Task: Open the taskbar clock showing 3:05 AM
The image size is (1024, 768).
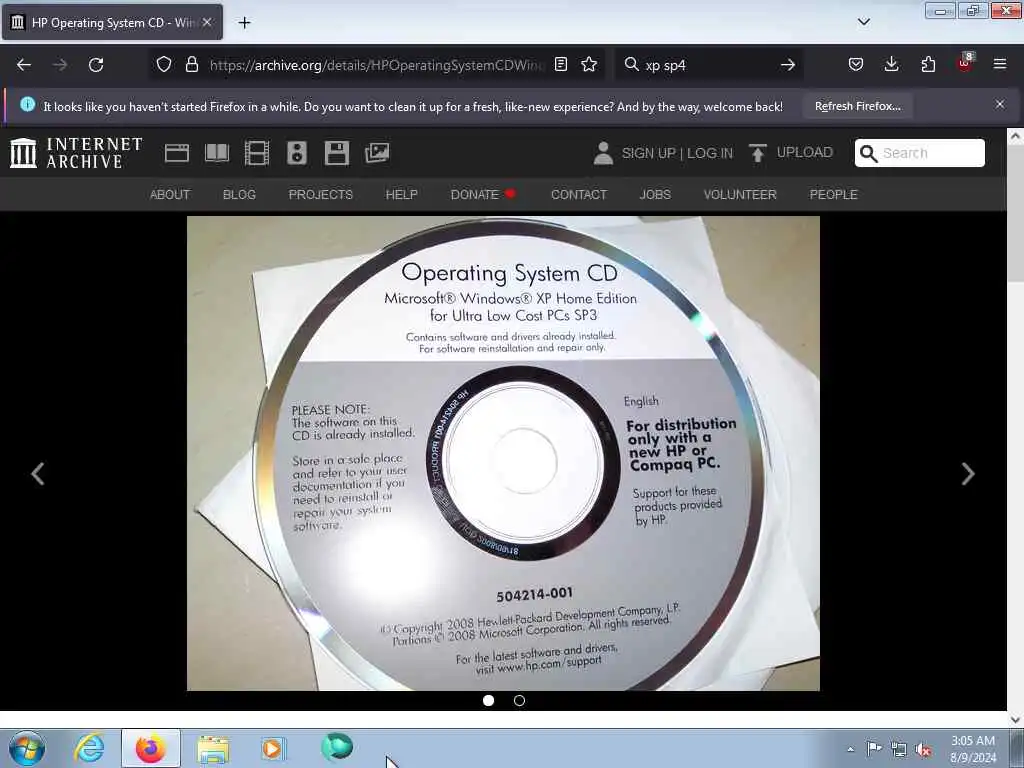Action: point(973,749)
